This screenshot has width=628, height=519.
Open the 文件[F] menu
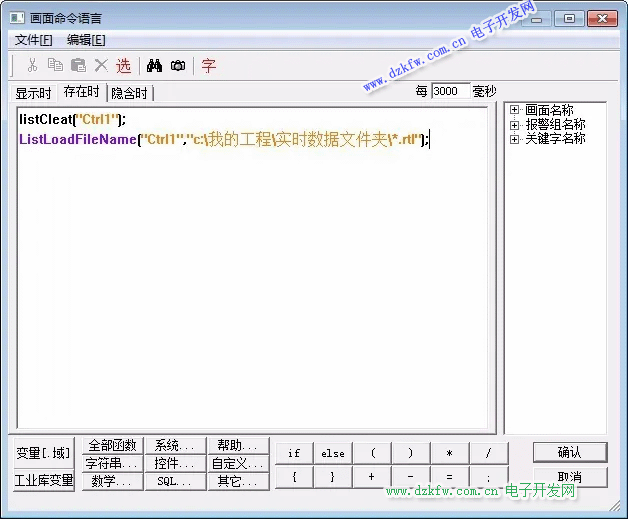(34, 40)
